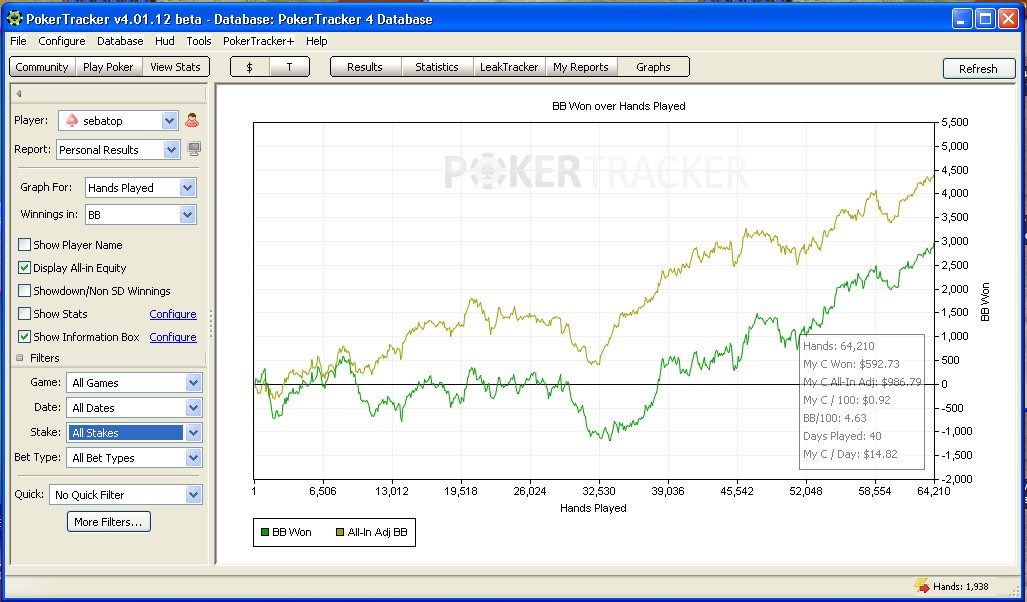Open the Game filter dropdown
Image resolution: width=1027 pixels, height=602 pixels.
click(193, 383)
